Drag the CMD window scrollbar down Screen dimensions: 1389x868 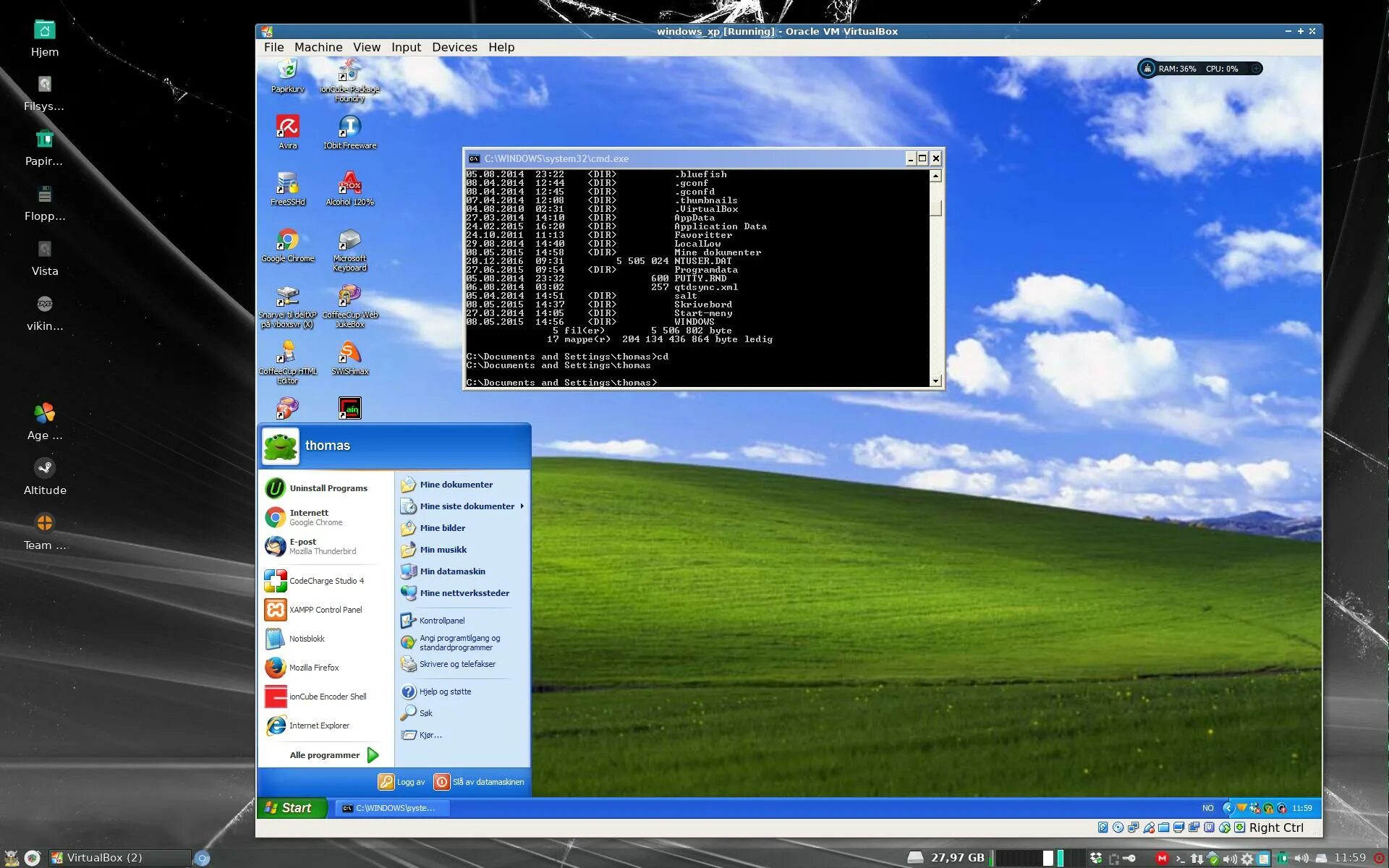click(x=935, y=382)
